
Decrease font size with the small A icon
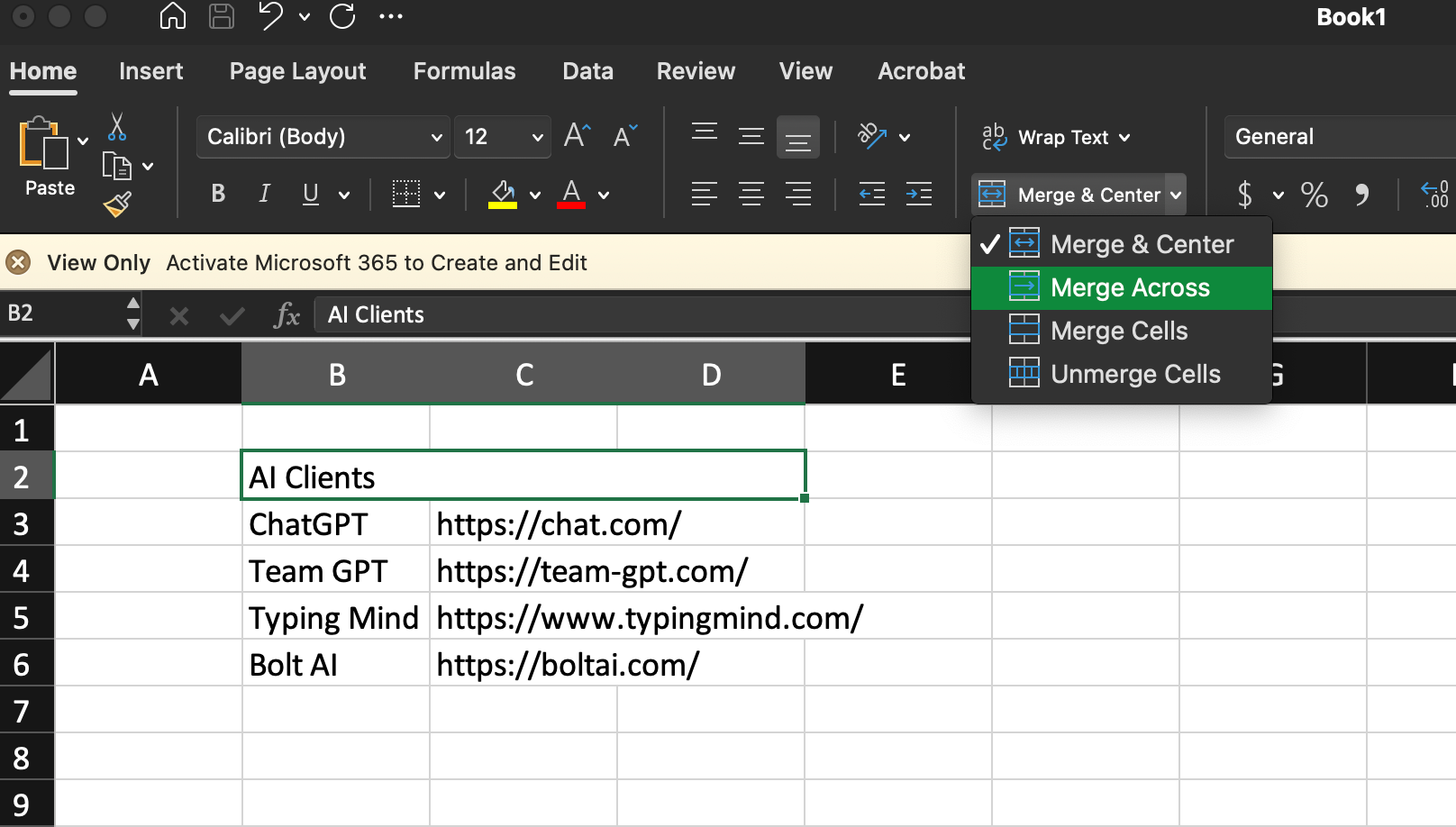tap(625, 136)
